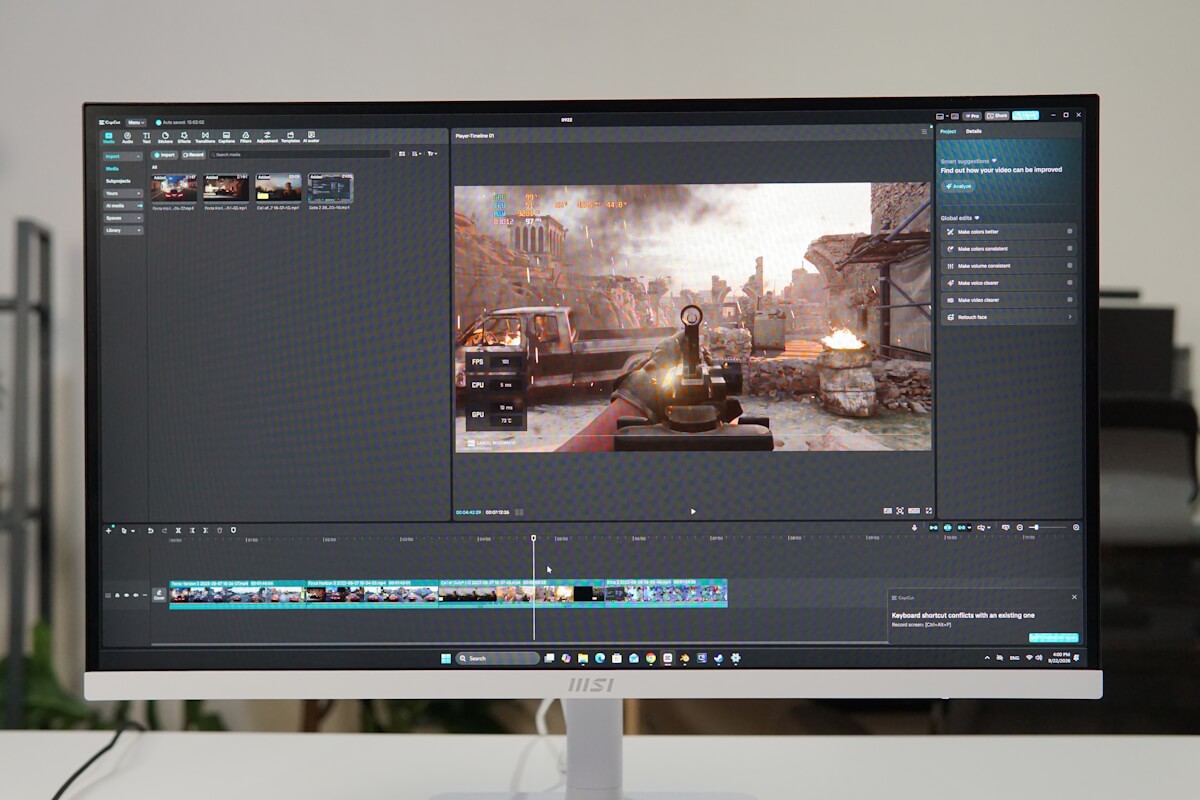Viewport: 1200px width, 800px height.
Task: Open the Text panel
Action: [x=146, y=137]
